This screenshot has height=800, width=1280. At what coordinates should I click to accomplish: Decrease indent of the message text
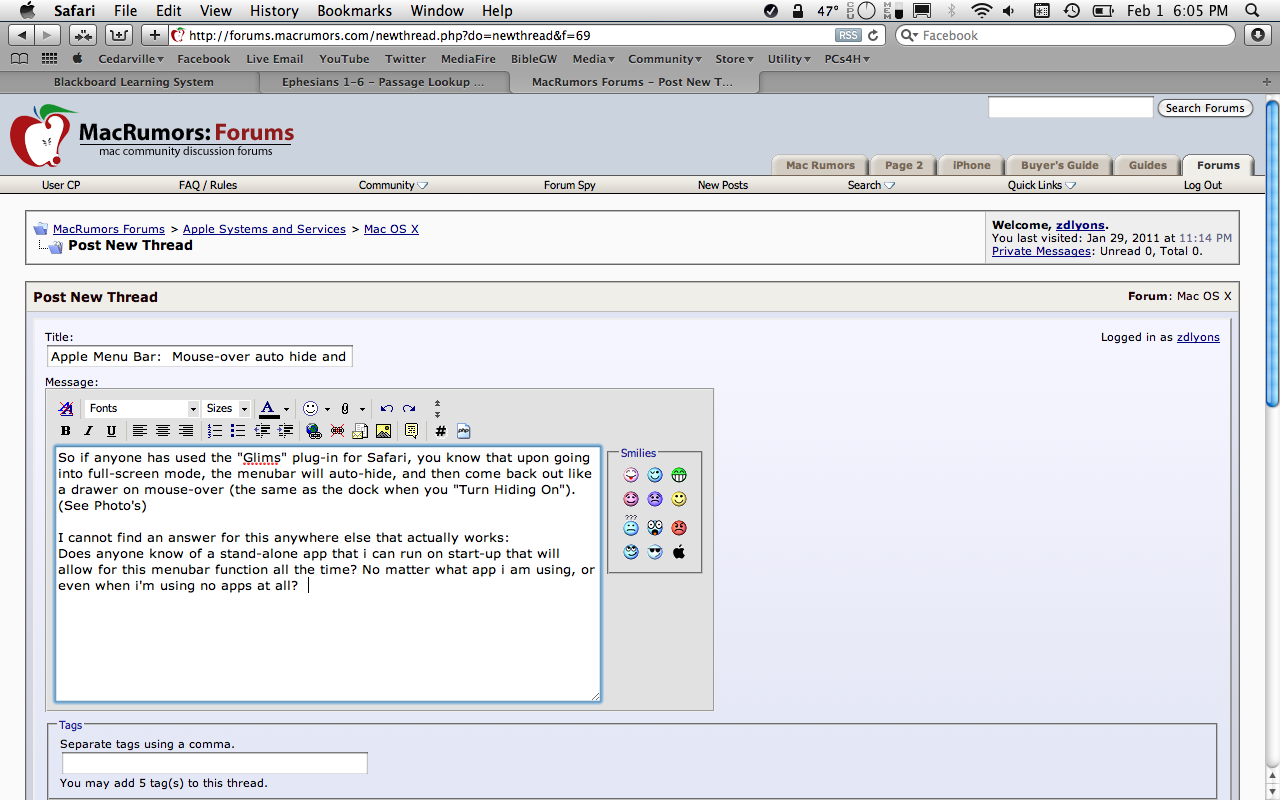pos(262,431)
